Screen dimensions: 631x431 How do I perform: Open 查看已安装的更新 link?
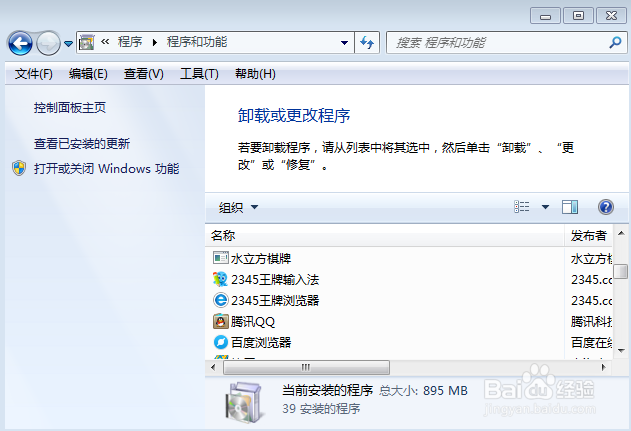[82, 144]
